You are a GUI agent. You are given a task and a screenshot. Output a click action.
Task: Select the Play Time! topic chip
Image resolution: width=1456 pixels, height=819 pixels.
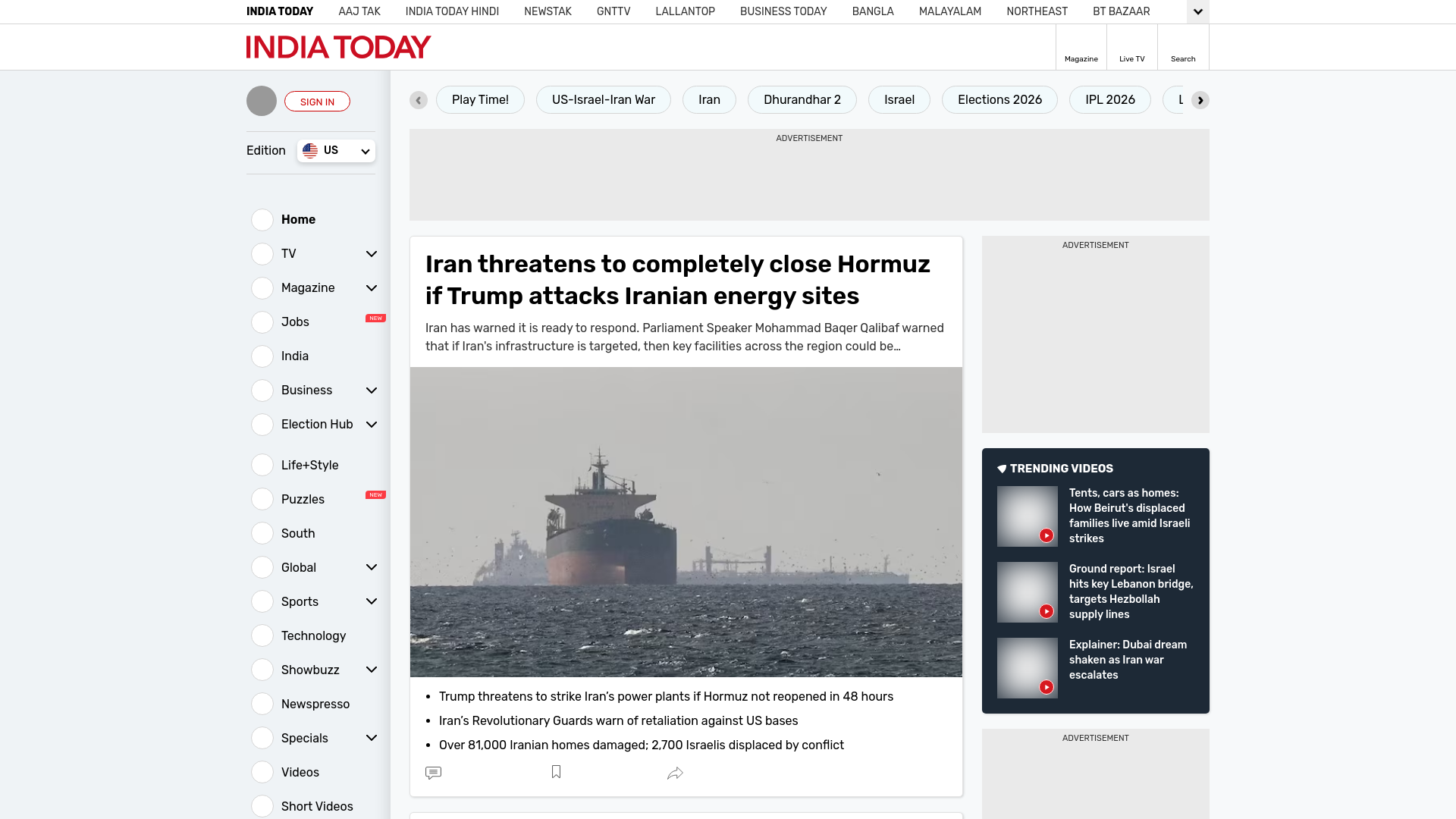click(x=480, y=100)
